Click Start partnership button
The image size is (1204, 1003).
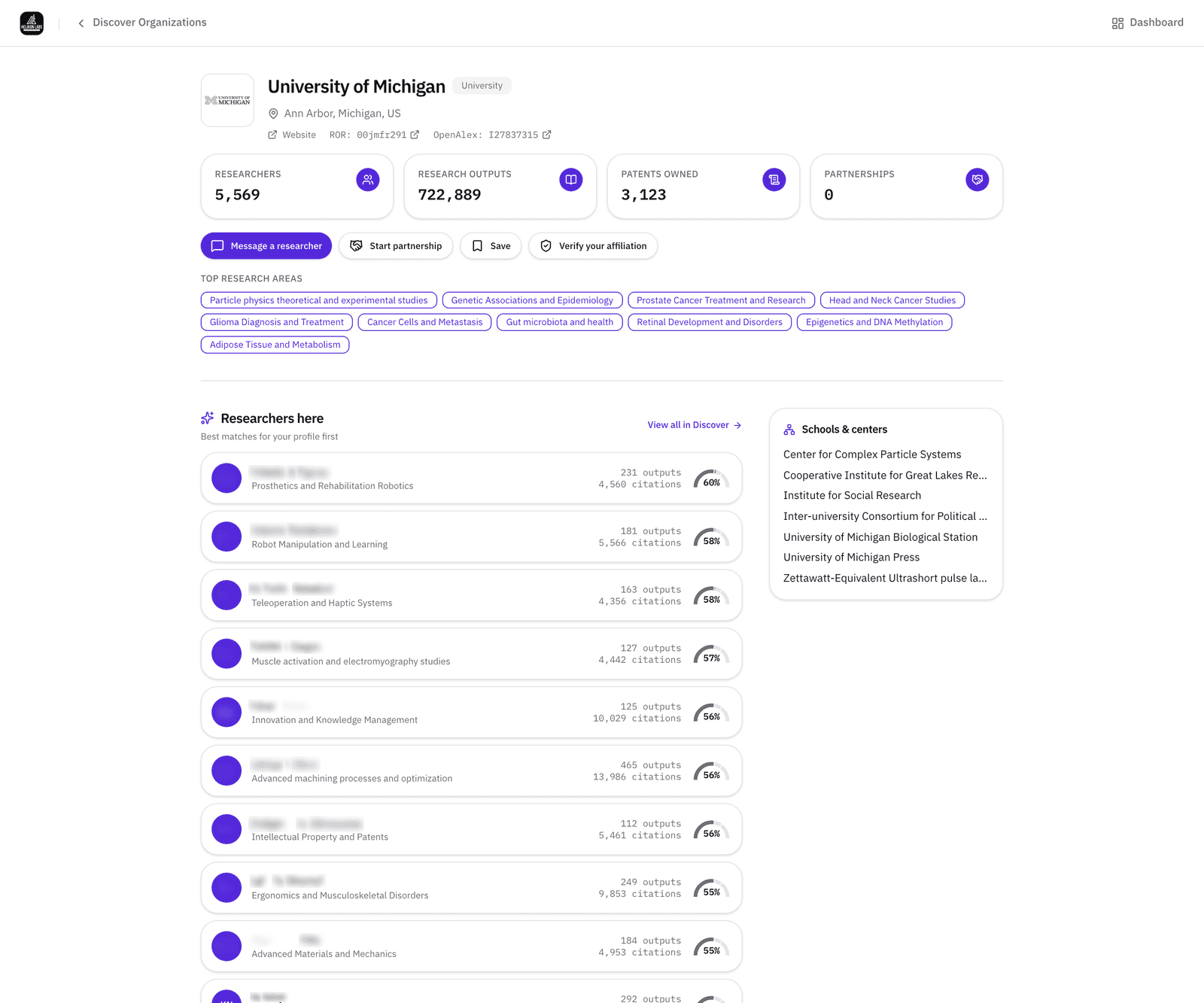(x=396, y=246)
